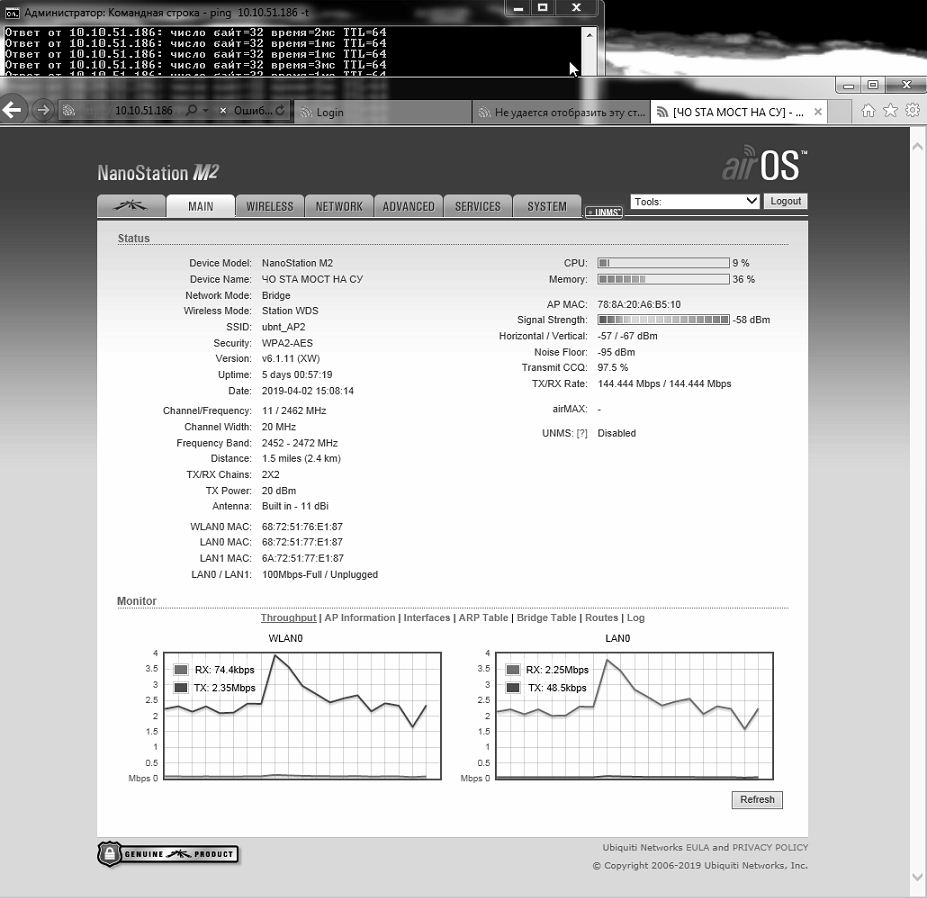The height and width of the screenshot is (898, 927).
Task: Open the Log monitor link
Action: coord(636,617)
